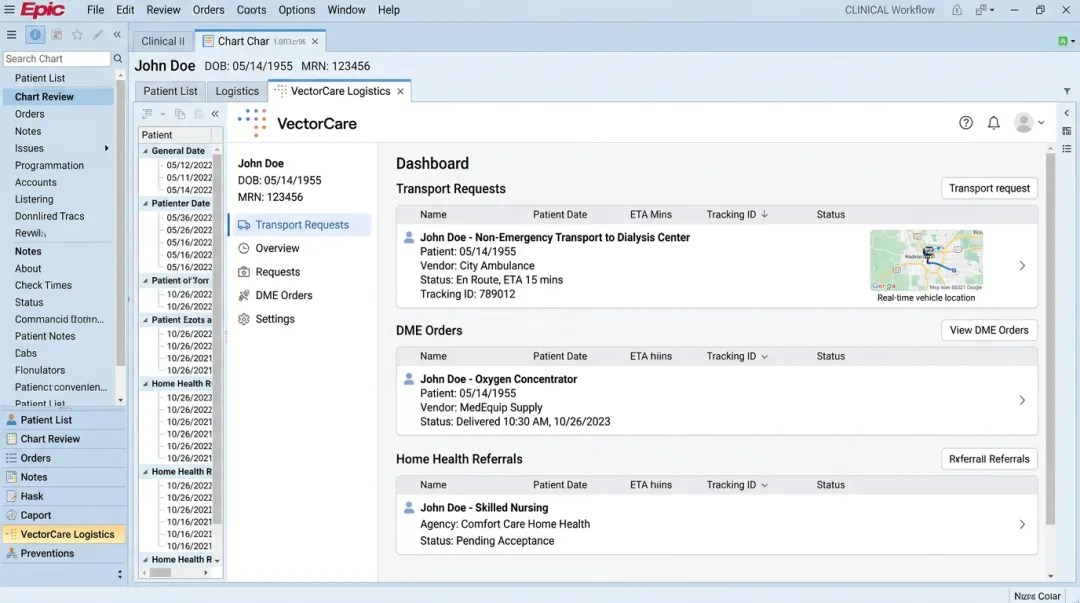Image resolution: width=1080 pixels, height=603 pixels.
Task: Open Chart Review in bottom activity bar
Action: click(x=63, y=439)
